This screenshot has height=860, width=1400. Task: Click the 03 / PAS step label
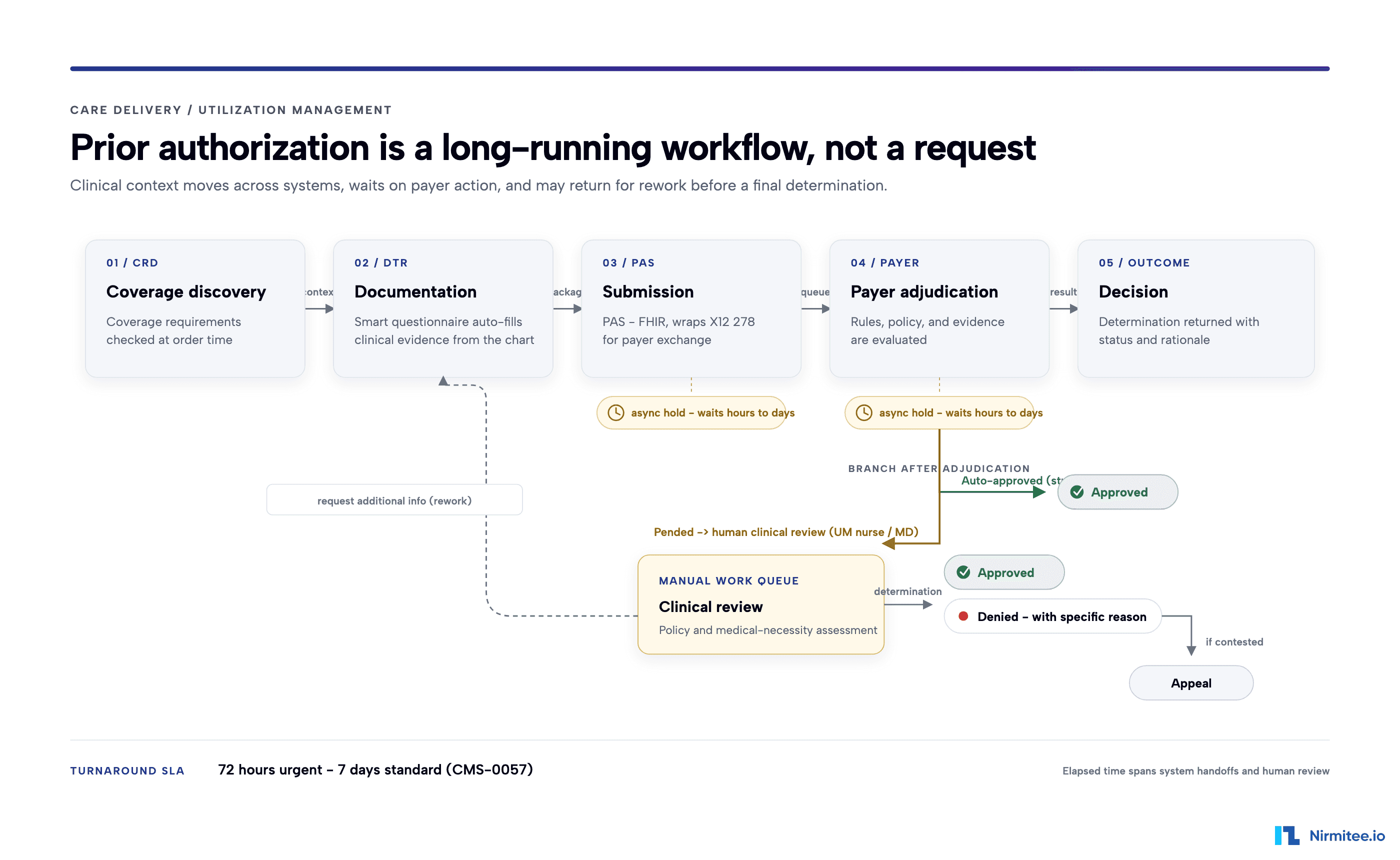click(x=628, y=263)
